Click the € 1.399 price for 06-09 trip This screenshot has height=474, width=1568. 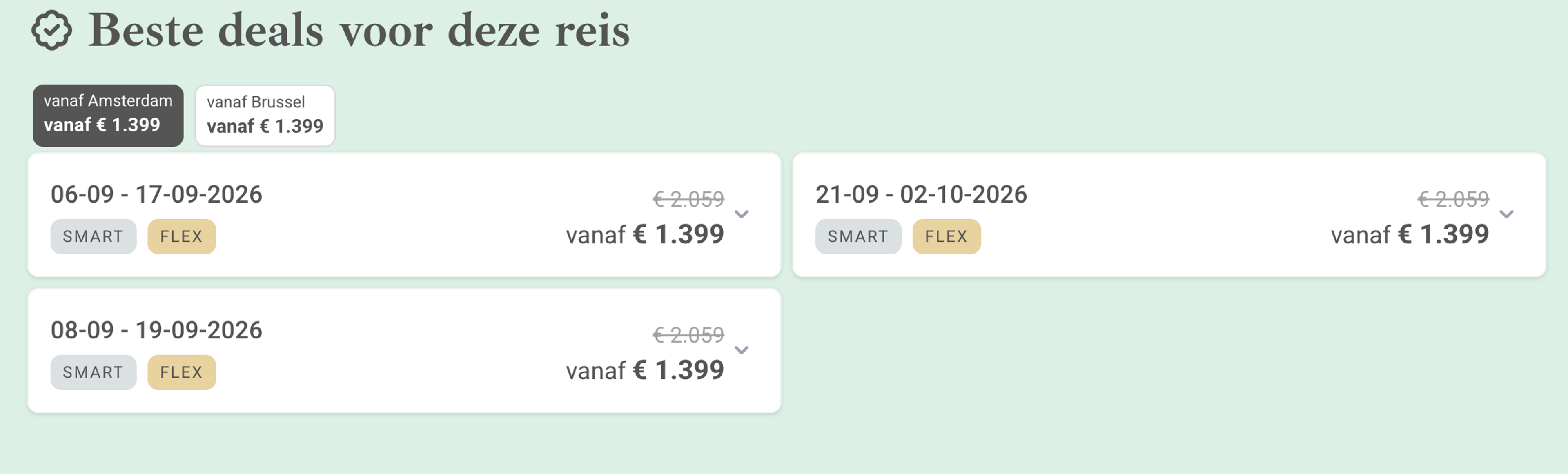(x=678, y=235)
